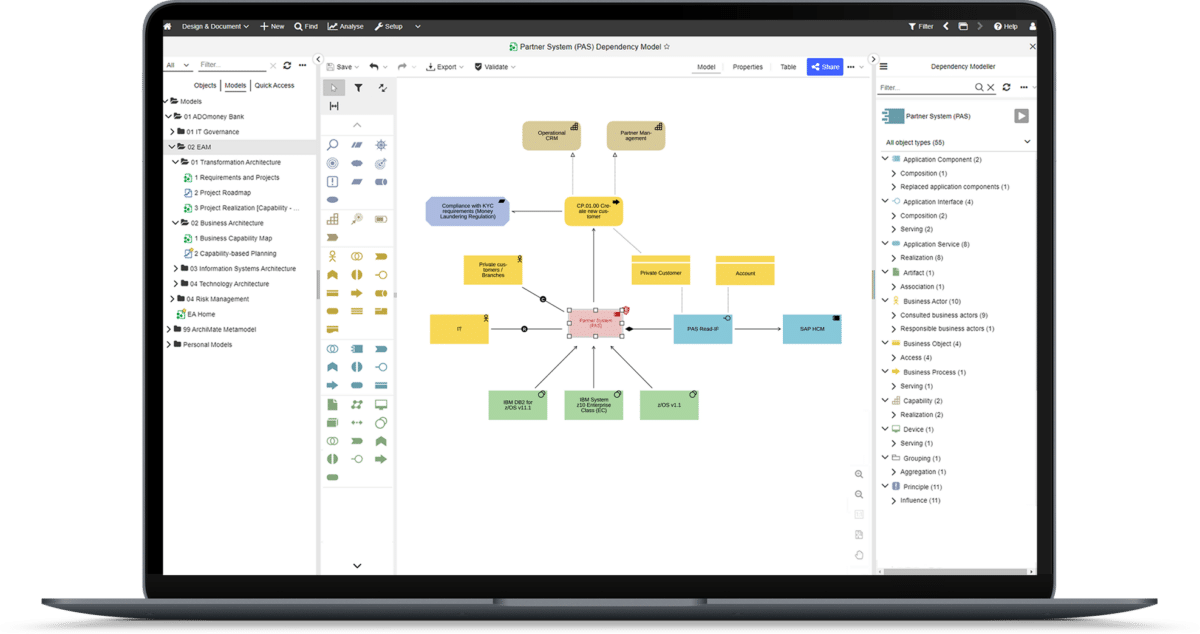The width and height of the screenshot is (1200, 634).
Task: Switch to the Properties tab
Action: [747, 66]
